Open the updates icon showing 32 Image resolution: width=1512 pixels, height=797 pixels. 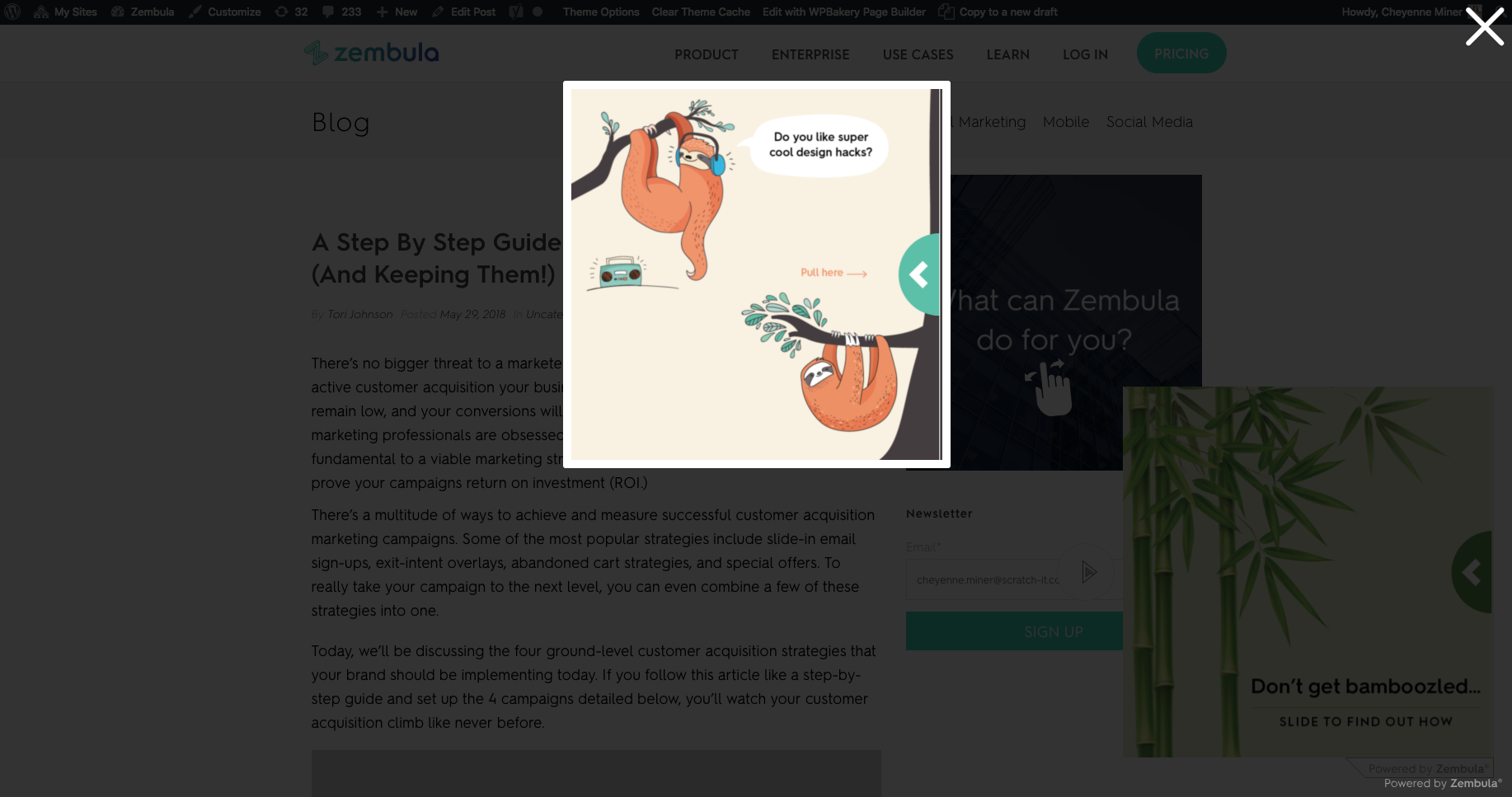tap(291, 12)
